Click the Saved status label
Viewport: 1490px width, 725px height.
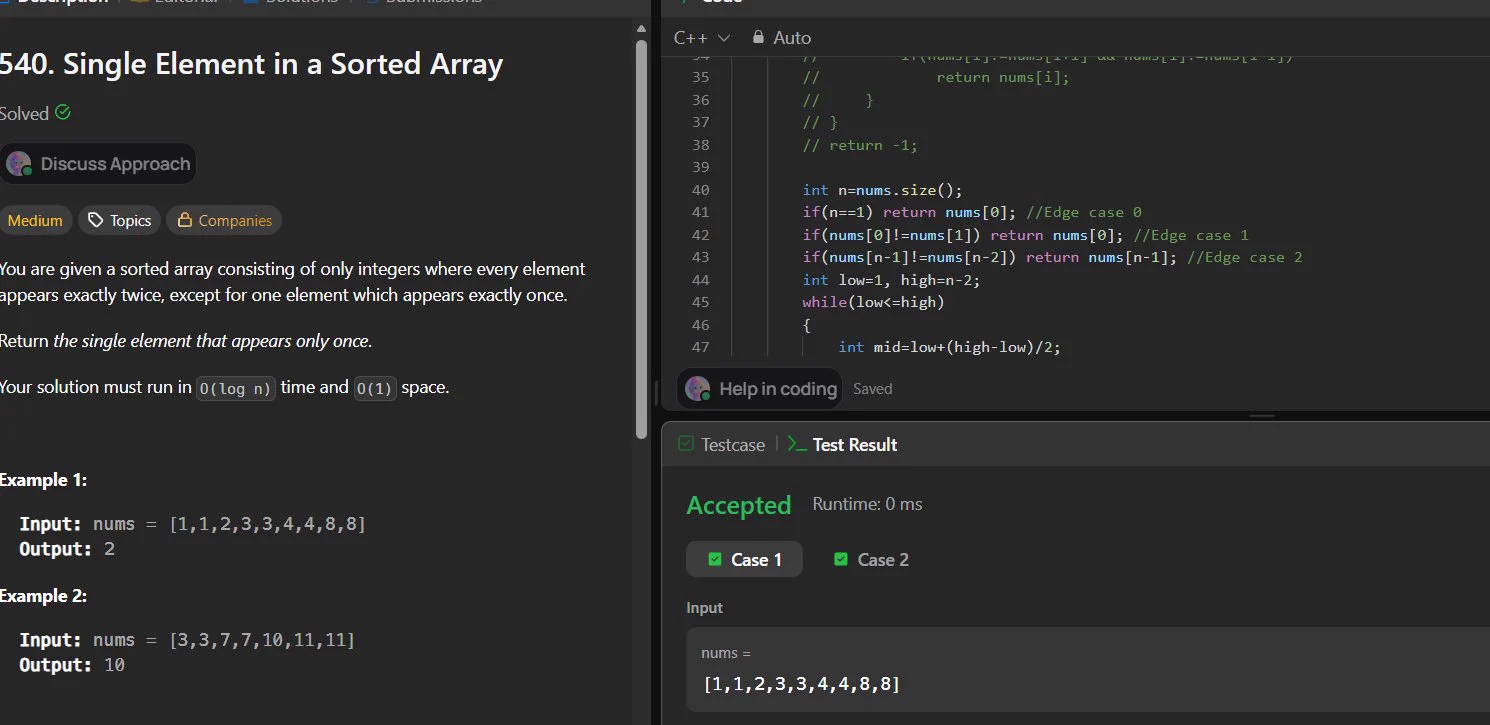coord(872,389)
